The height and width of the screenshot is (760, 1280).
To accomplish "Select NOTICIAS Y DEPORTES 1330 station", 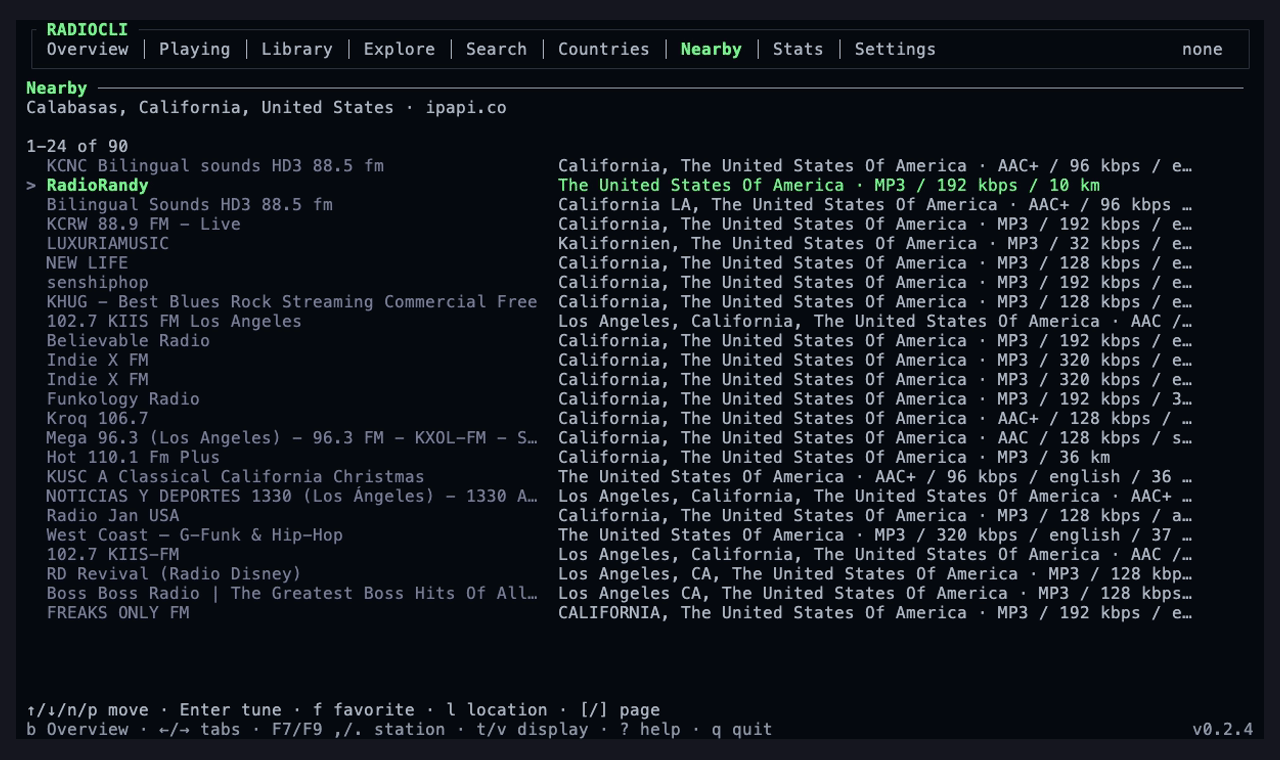I will 619,496.
